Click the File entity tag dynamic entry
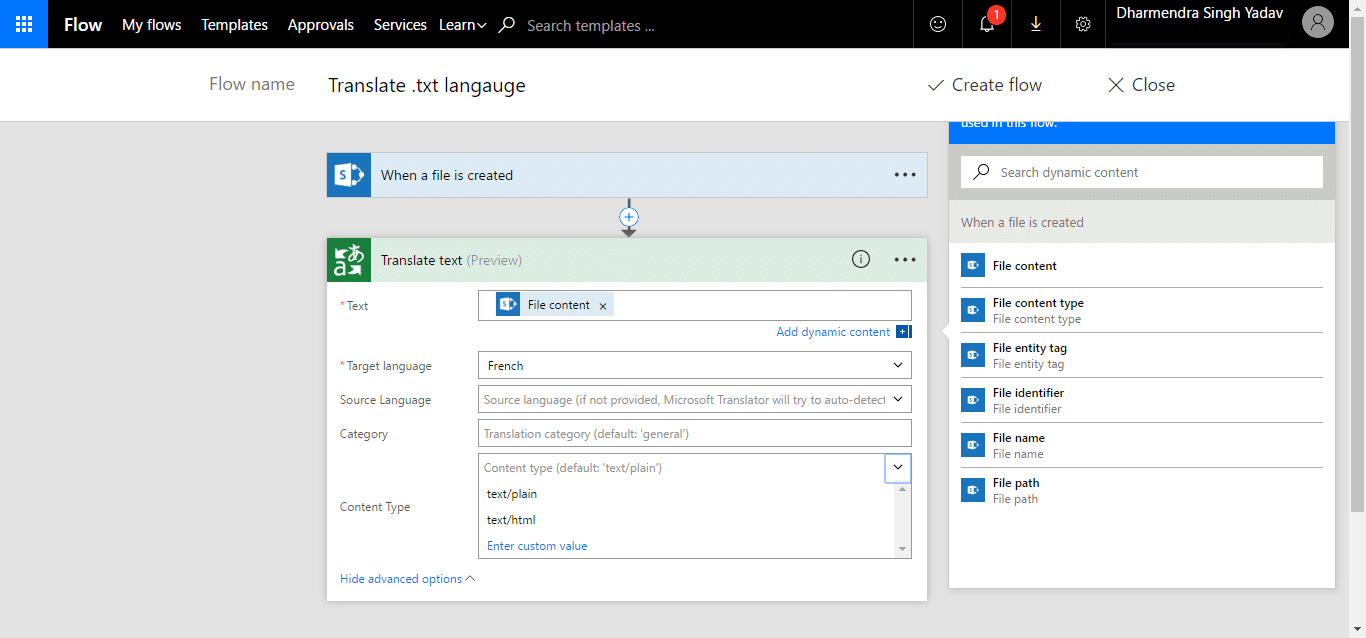 tap(1142, 355)
